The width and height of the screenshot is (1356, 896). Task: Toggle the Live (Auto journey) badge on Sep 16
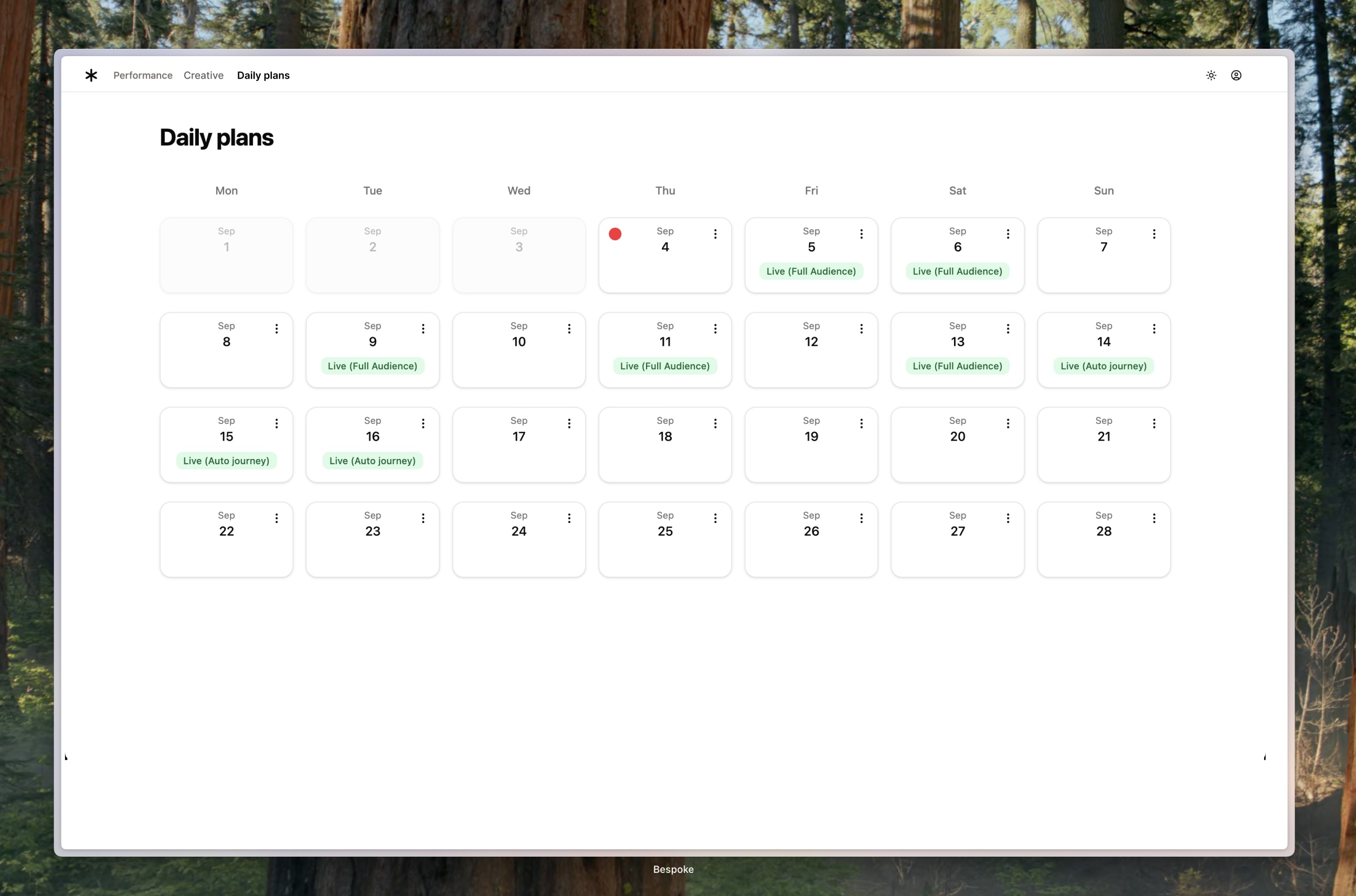pyautogui.click(x=372, y=461)
